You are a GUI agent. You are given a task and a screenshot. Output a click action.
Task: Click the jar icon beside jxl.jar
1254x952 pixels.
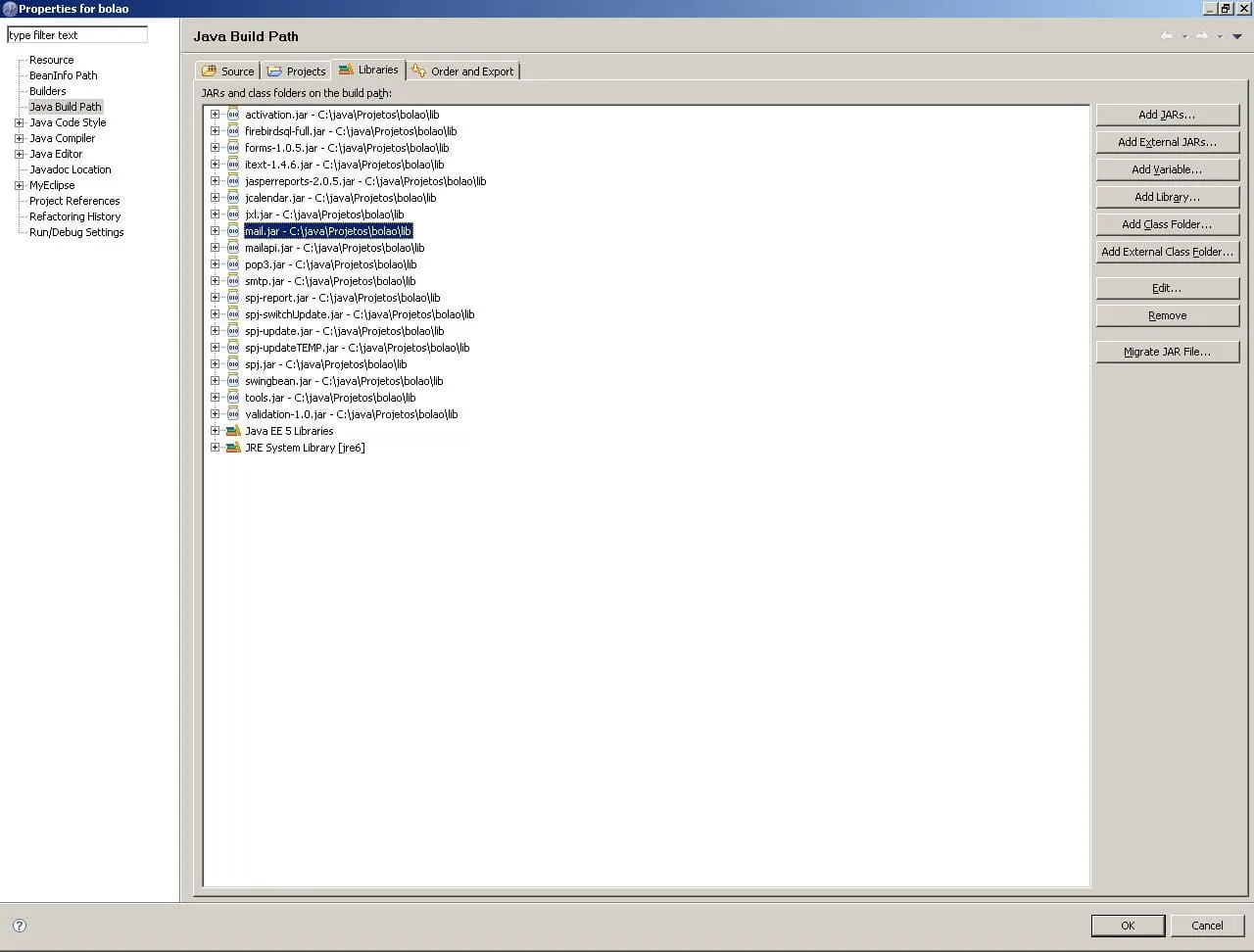[x=233, y=214]
